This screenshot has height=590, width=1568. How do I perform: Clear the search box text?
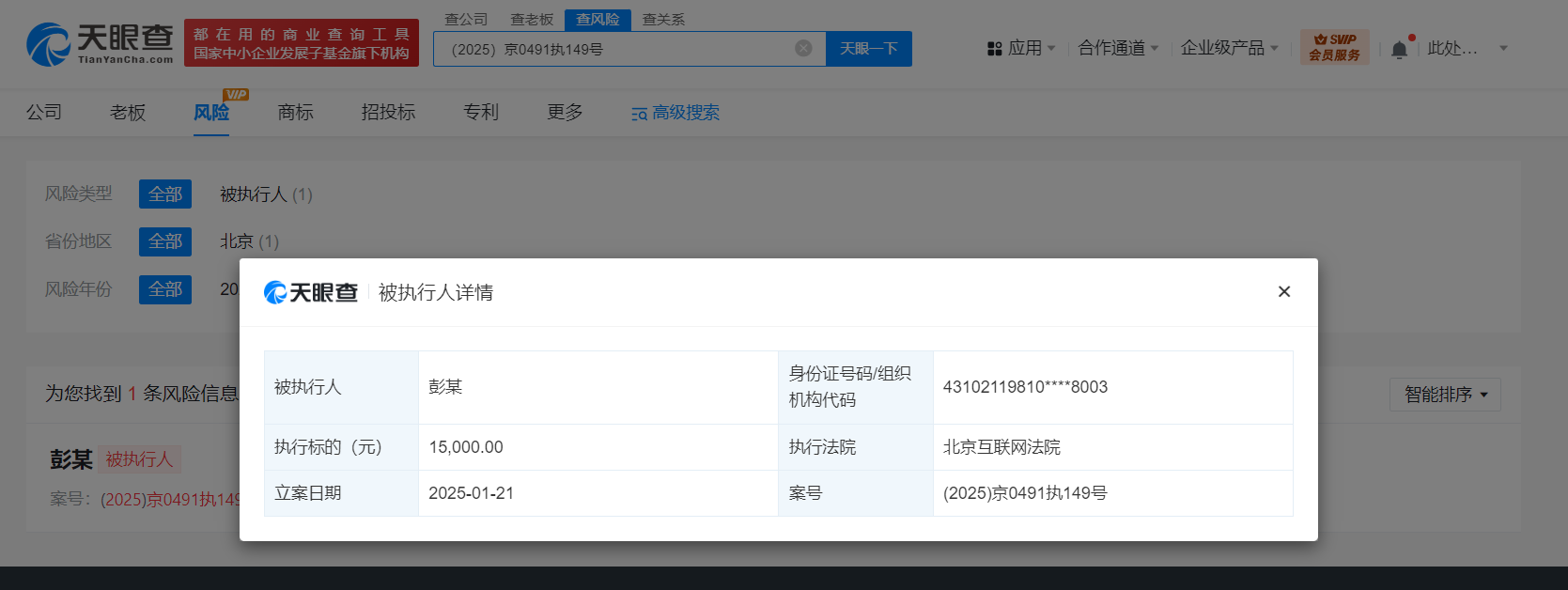coord(803,49)
